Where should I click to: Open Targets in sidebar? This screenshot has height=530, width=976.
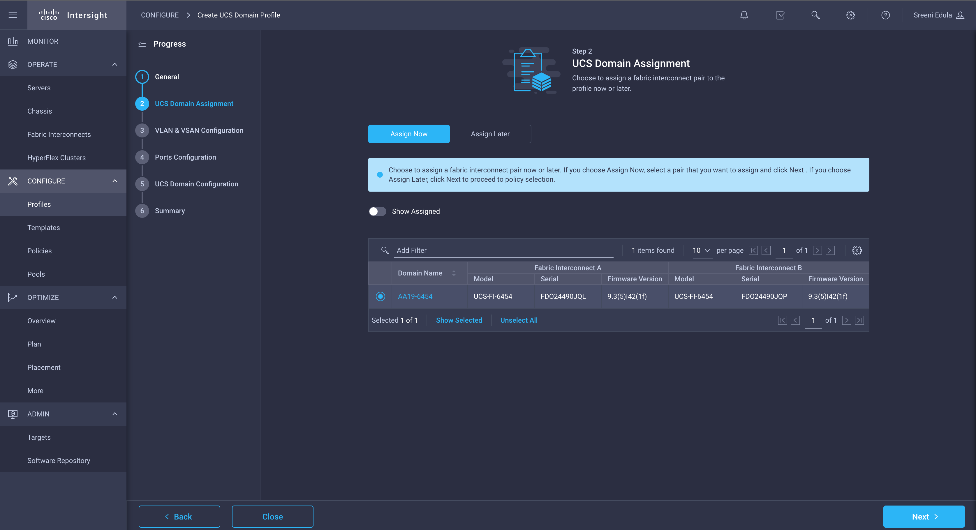pyautogui.click(x=39, y=437)
